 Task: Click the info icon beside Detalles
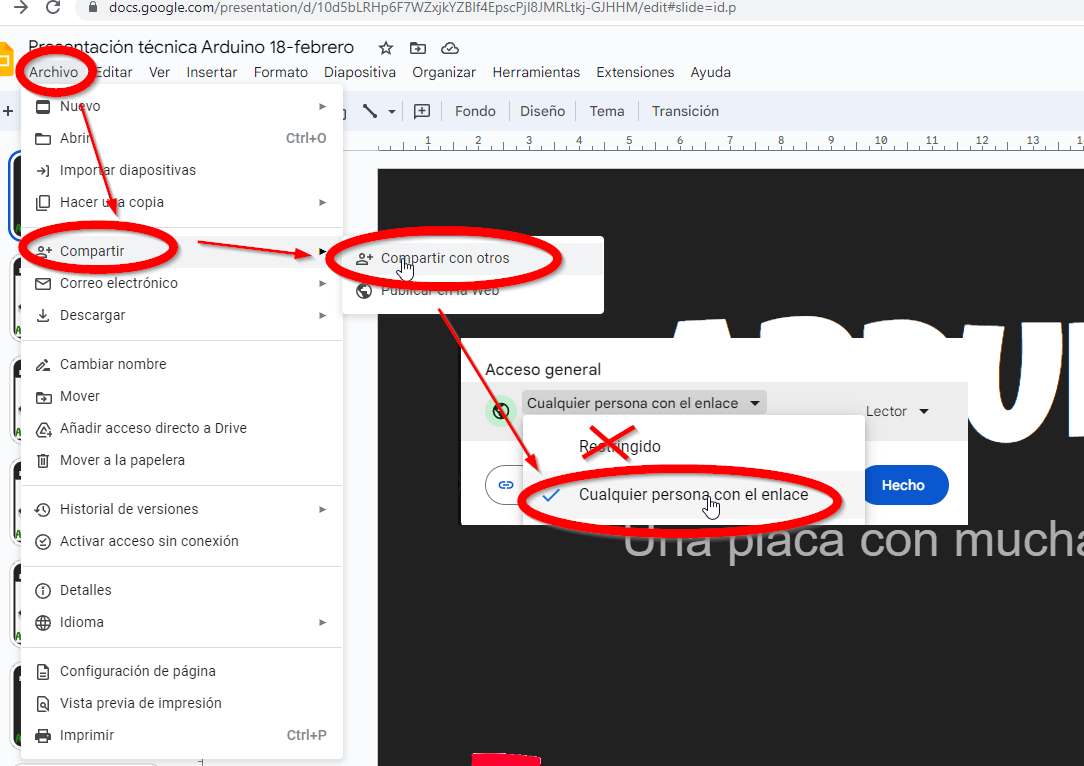tap(43, 590)
